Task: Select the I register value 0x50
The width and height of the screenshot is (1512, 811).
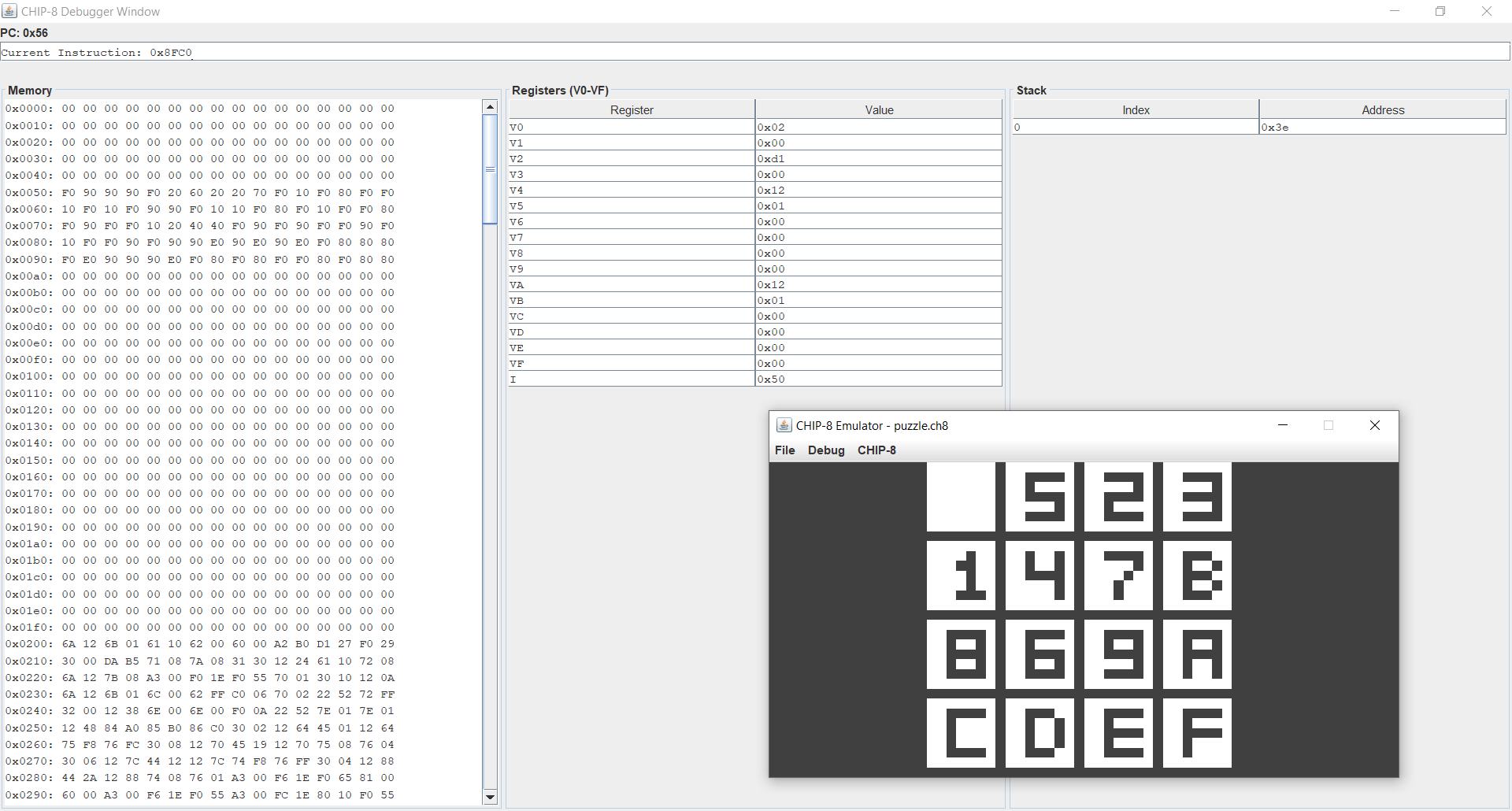Action: [879, 379]
